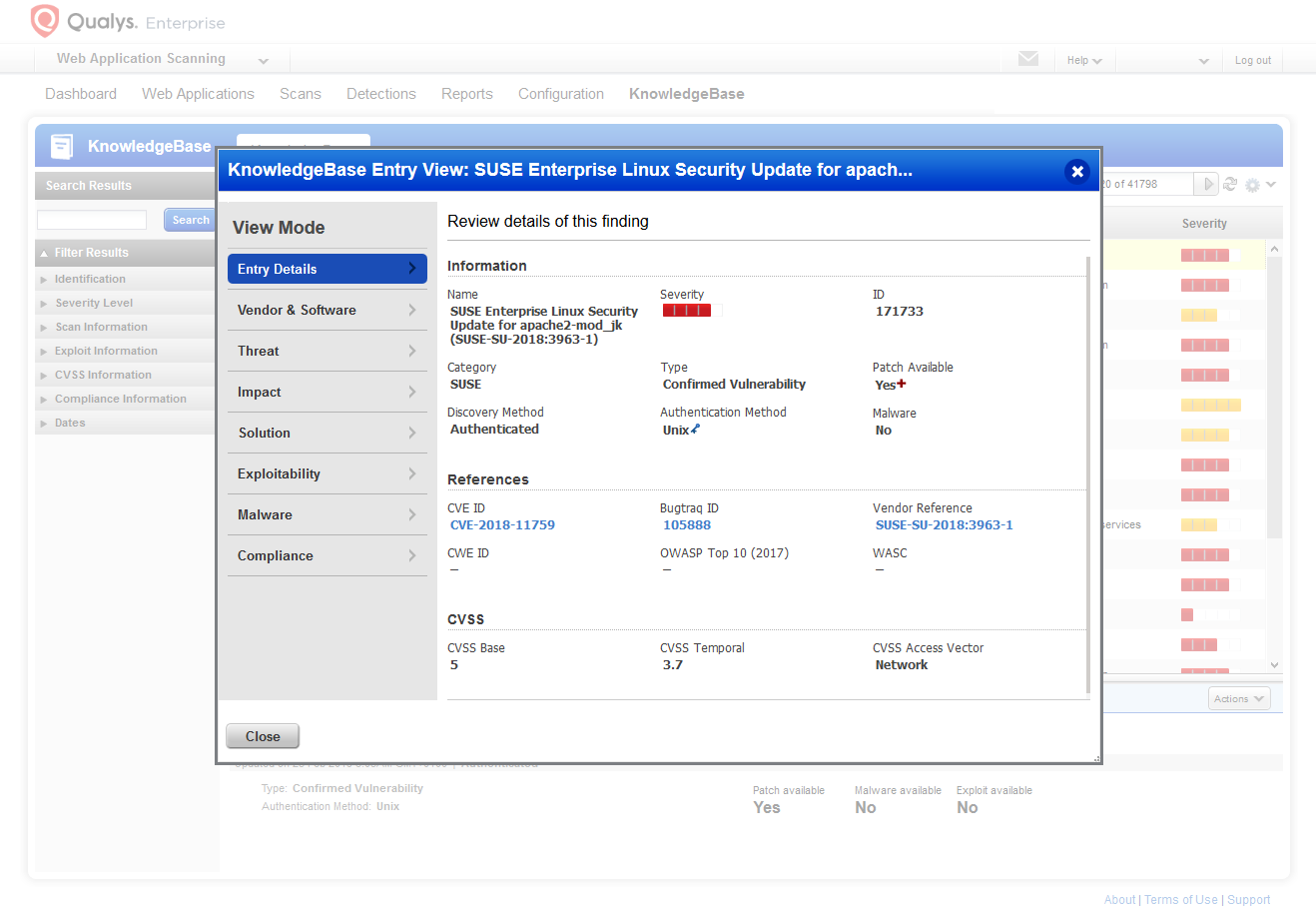Click the Search button
Viewport: 1316px width, 911px height.
(x=190, y=220)
